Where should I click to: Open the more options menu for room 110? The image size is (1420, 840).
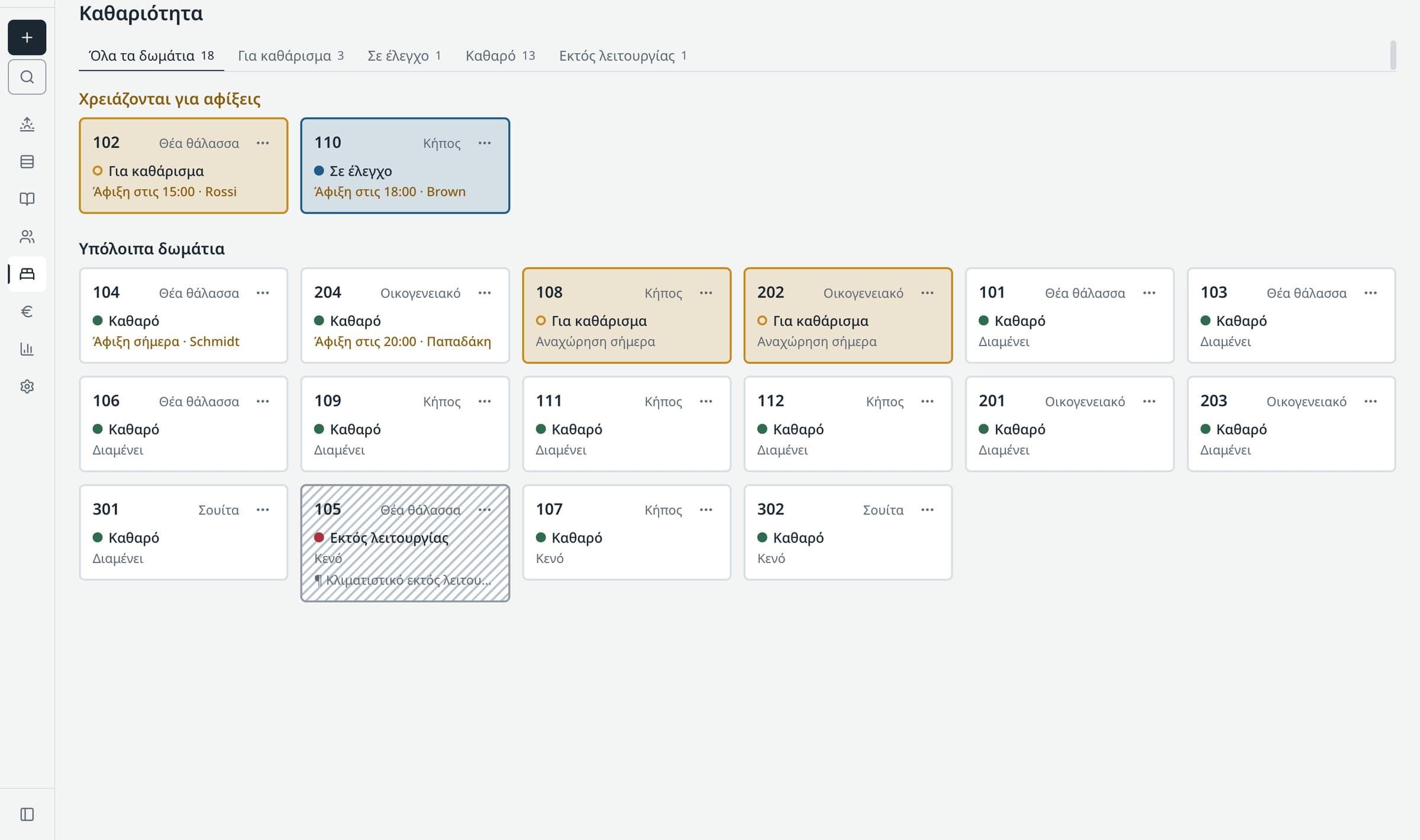tap(485, 143)
